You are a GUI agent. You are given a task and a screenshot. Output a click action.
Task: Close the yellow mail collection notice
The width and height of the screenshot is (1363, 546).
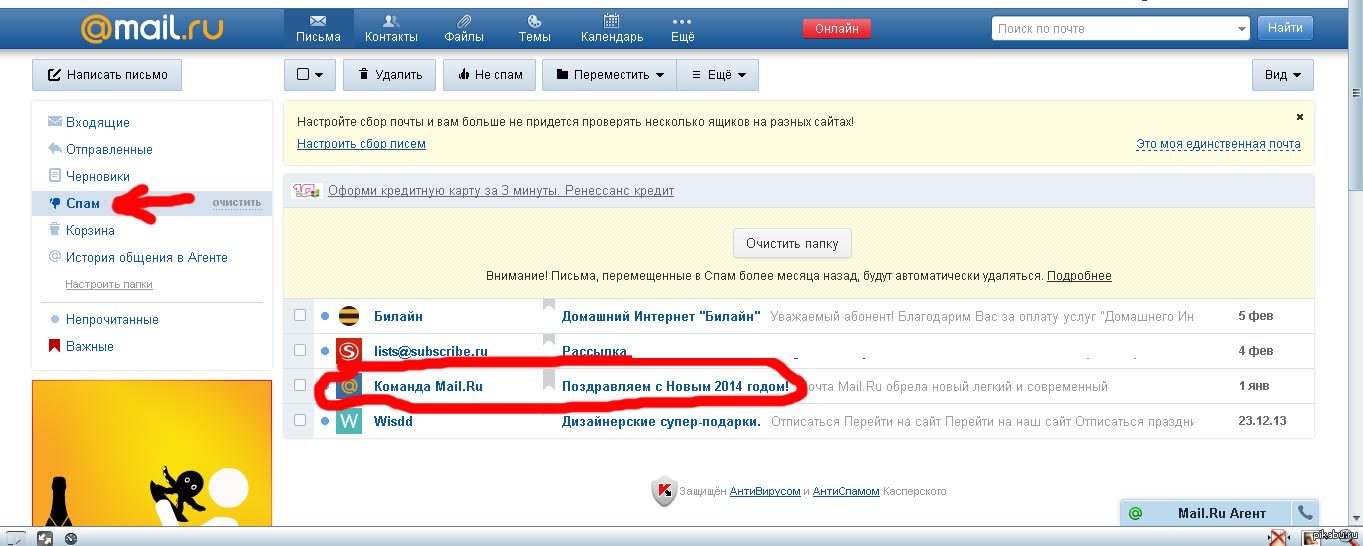pos(1299,117)
